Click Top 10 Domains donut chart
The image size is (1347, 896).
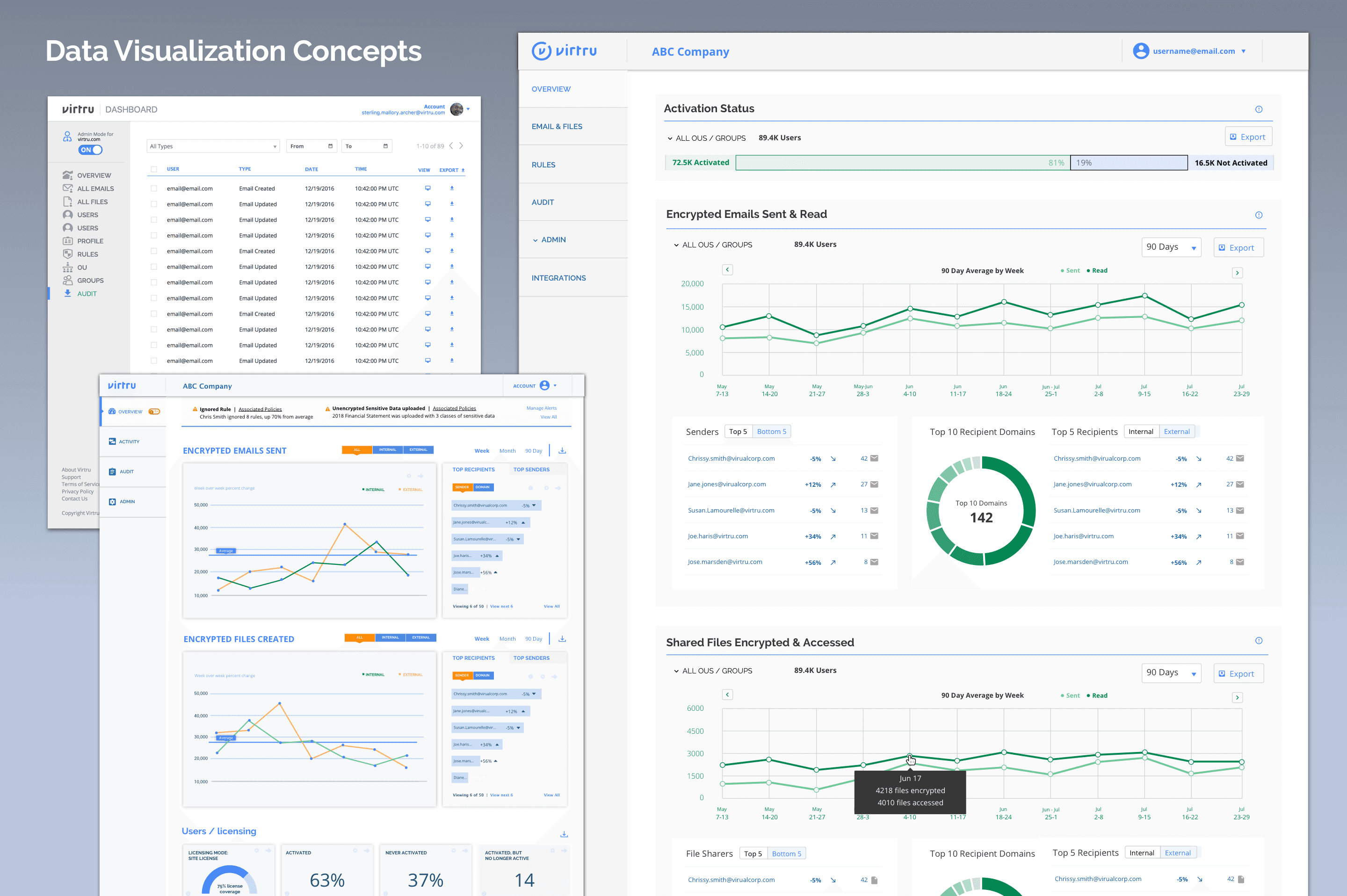(x=981, y=511)
